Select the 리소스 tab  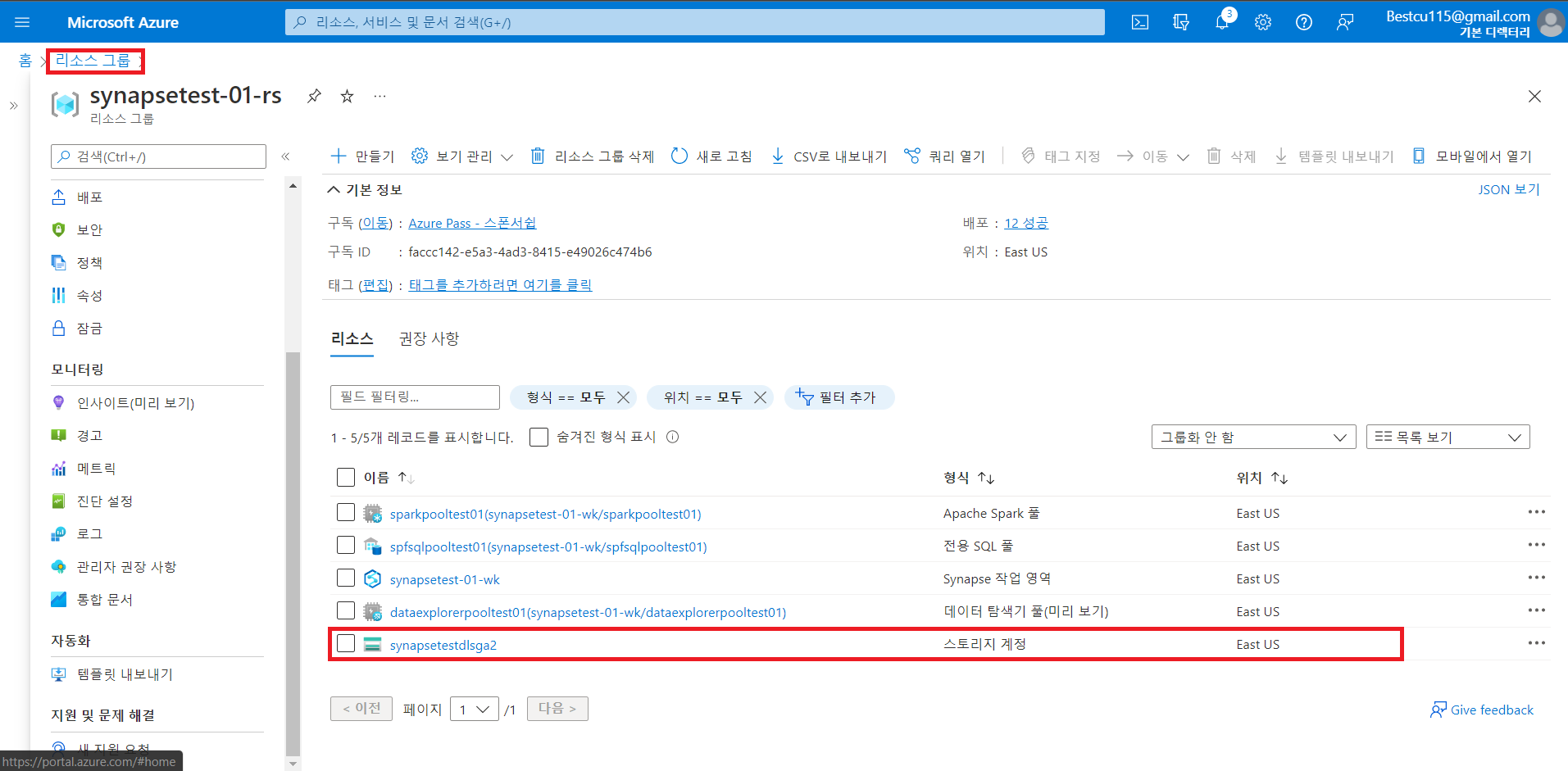[352, 338]
